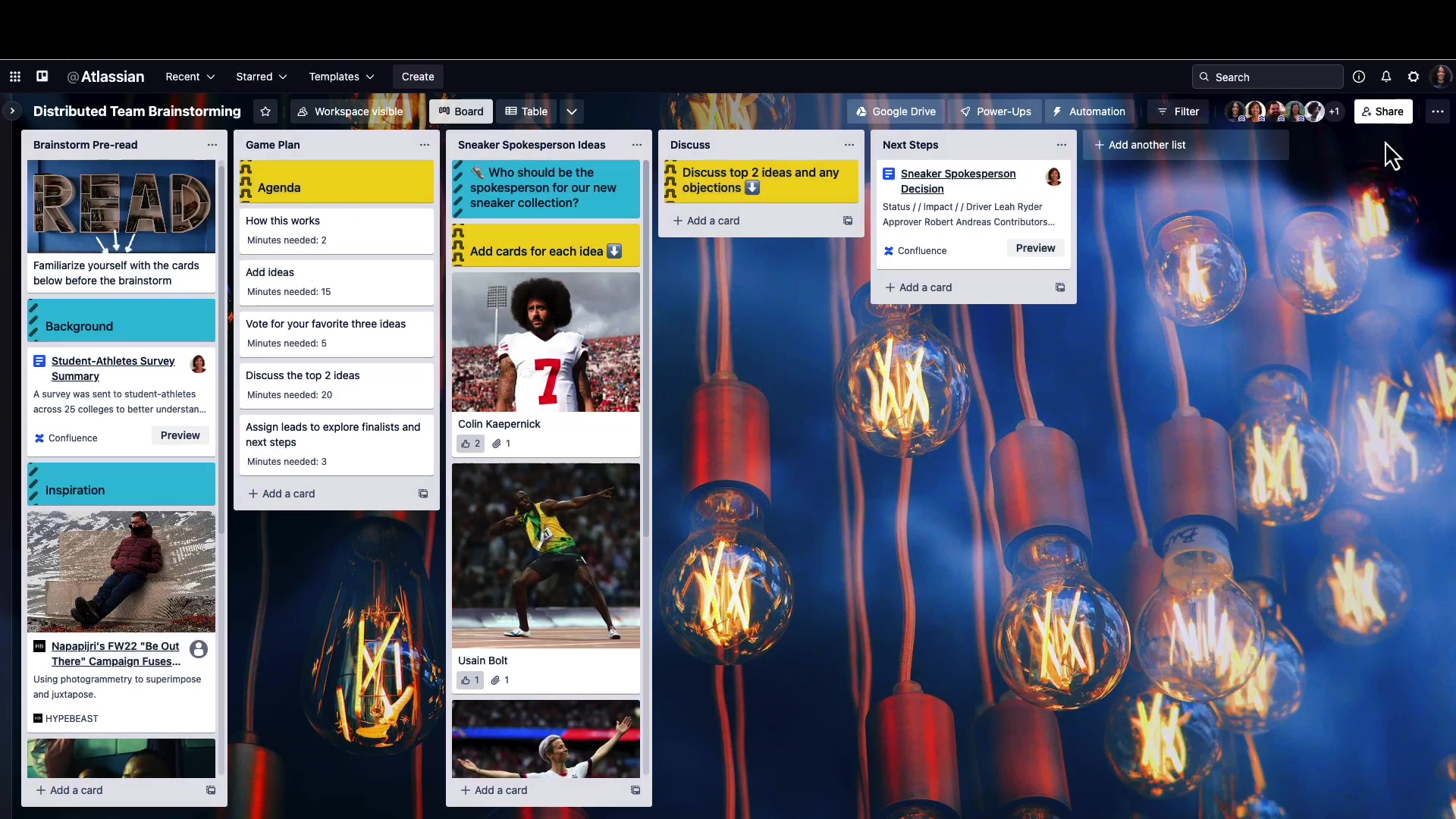Image resolution: width=1456 pixels, height=819 pixels.
Task: Switch to Board tab view
Action: pos(461,111)
